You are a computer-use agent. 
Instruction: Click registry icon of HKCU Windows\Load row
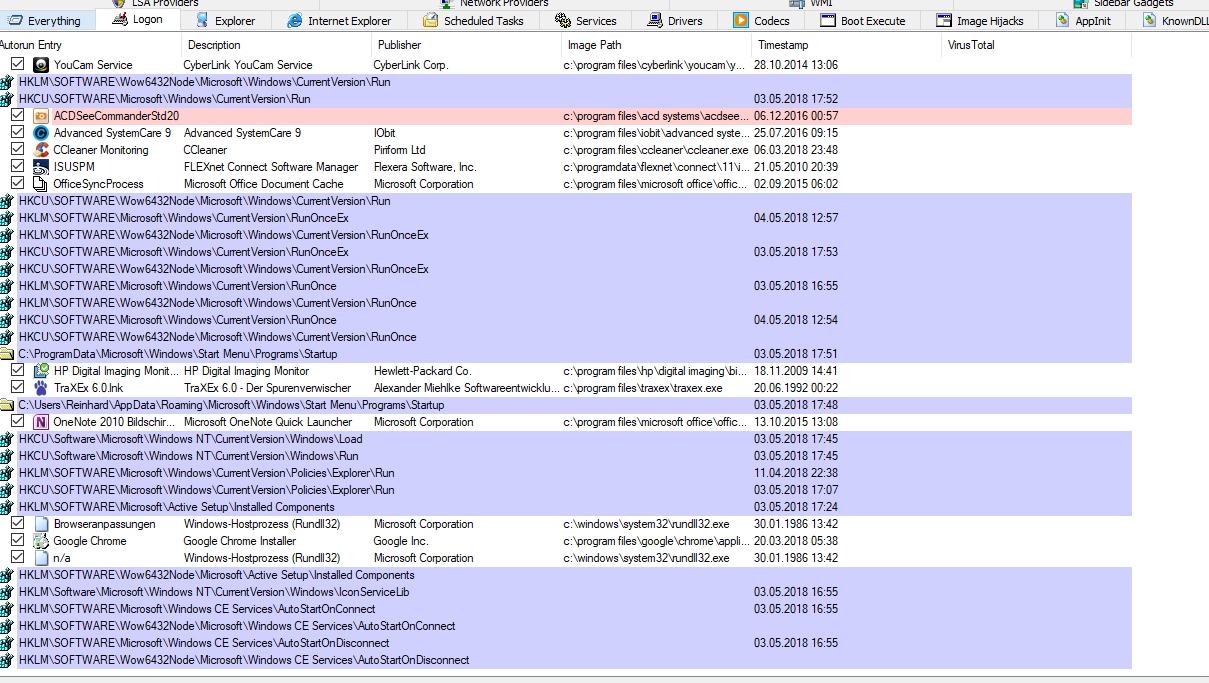[x=7, y=439]
